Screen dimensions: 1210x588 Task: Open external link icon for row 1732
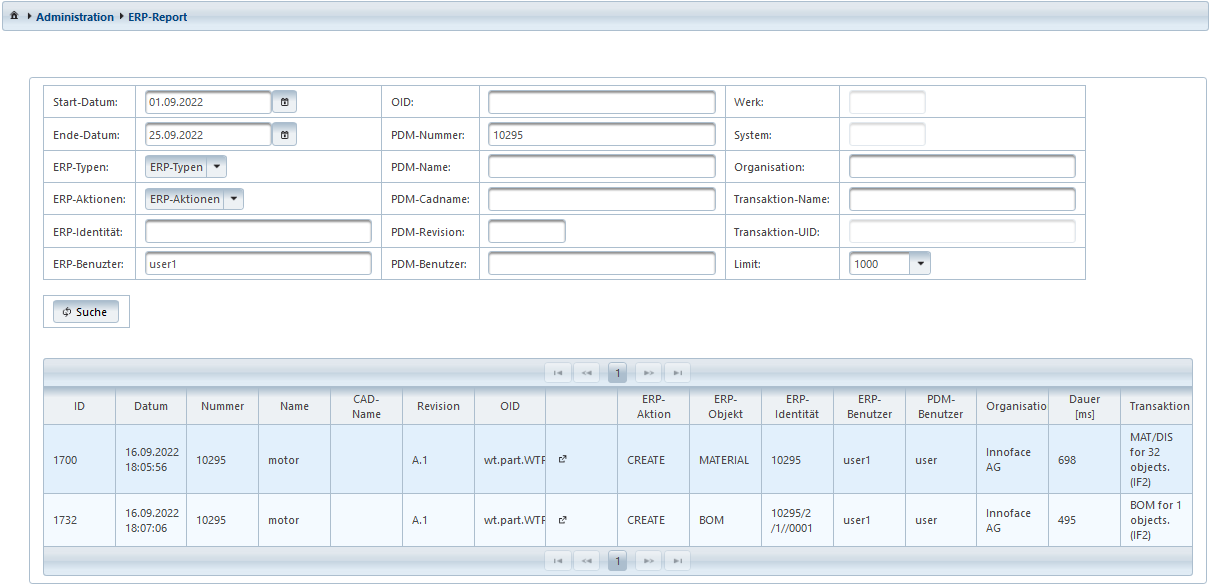point(562,520)
